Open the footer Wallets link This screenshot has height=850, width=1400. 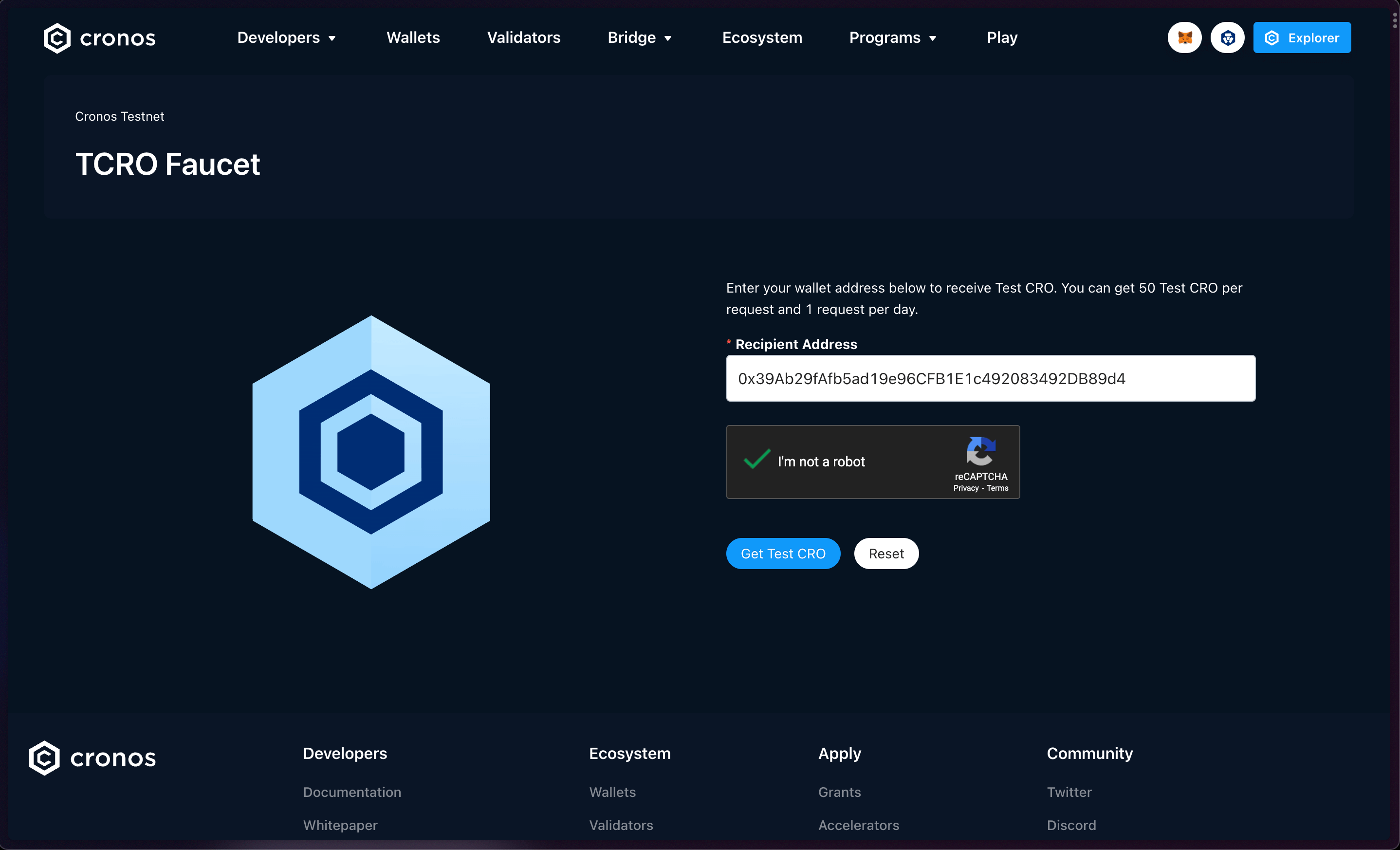tap(612, 792)
